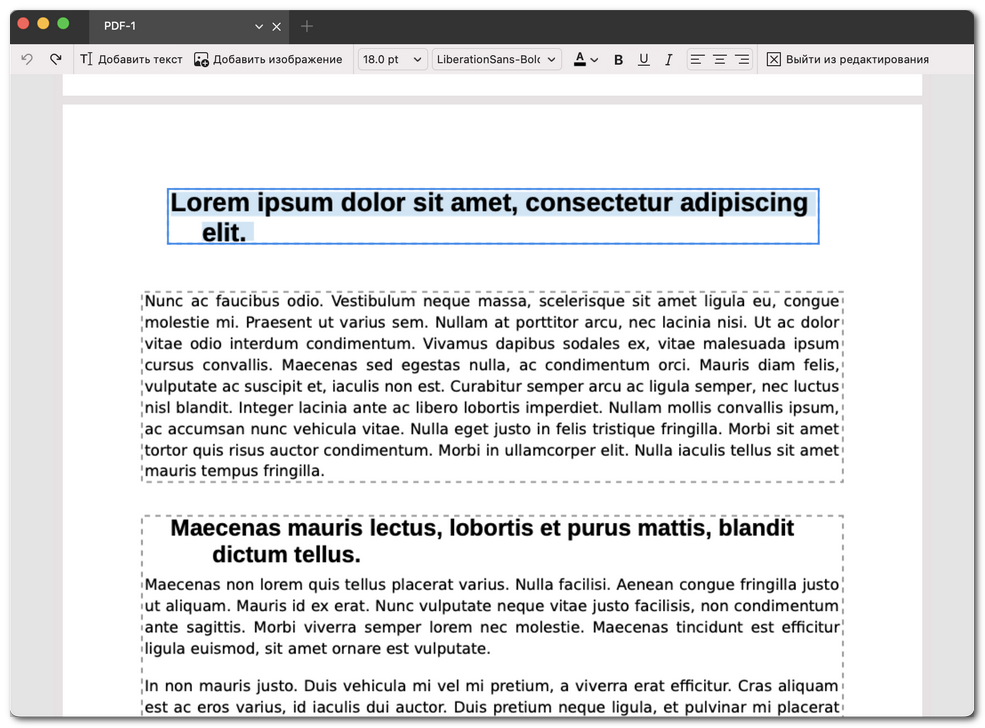The height and width of the screenshot is (728, 985).
Task: Open the font color dropdown chevron
Action: coord(595,59)
